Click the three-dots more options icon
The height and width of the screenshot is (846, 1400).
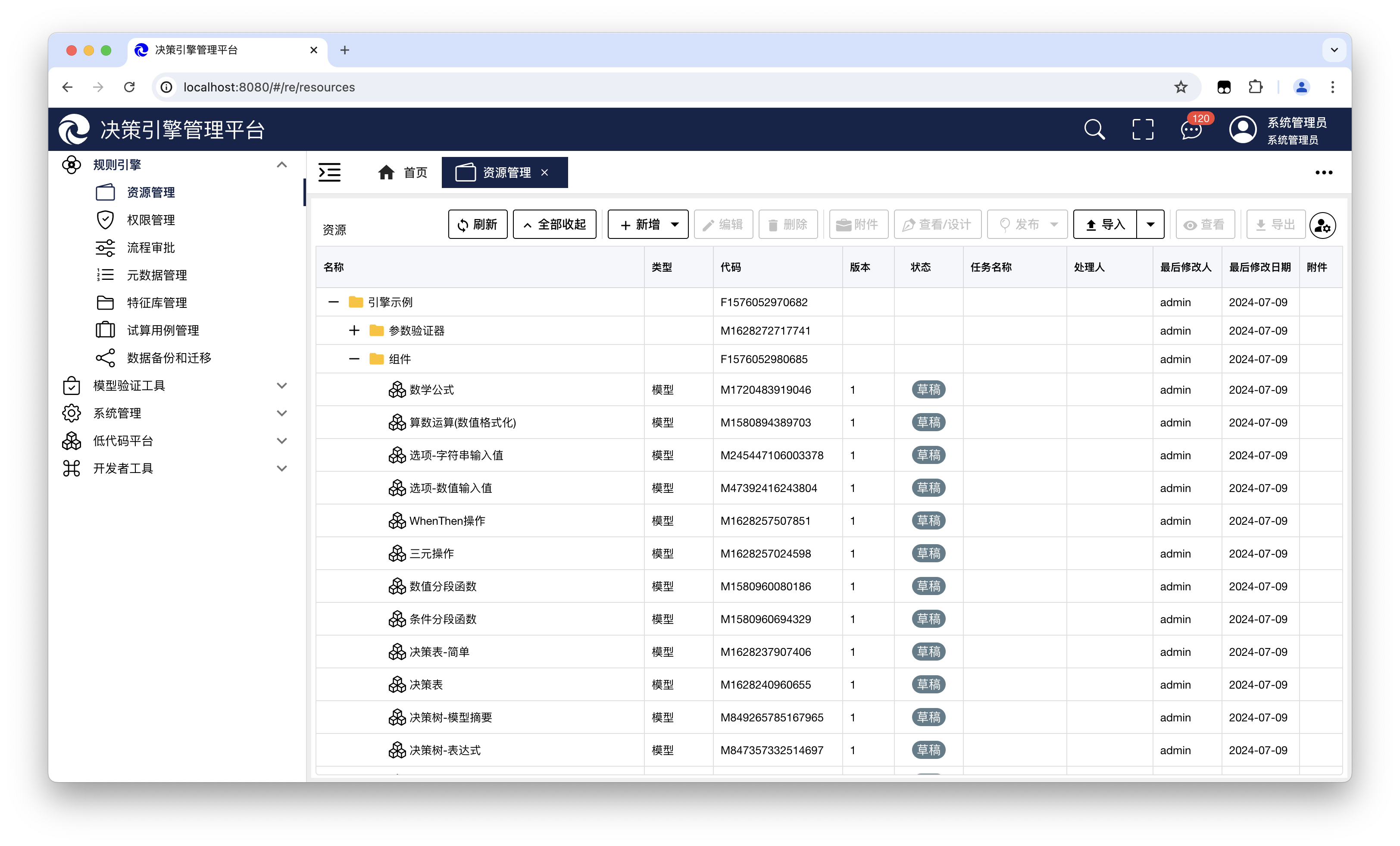[x=1323, y=172]
